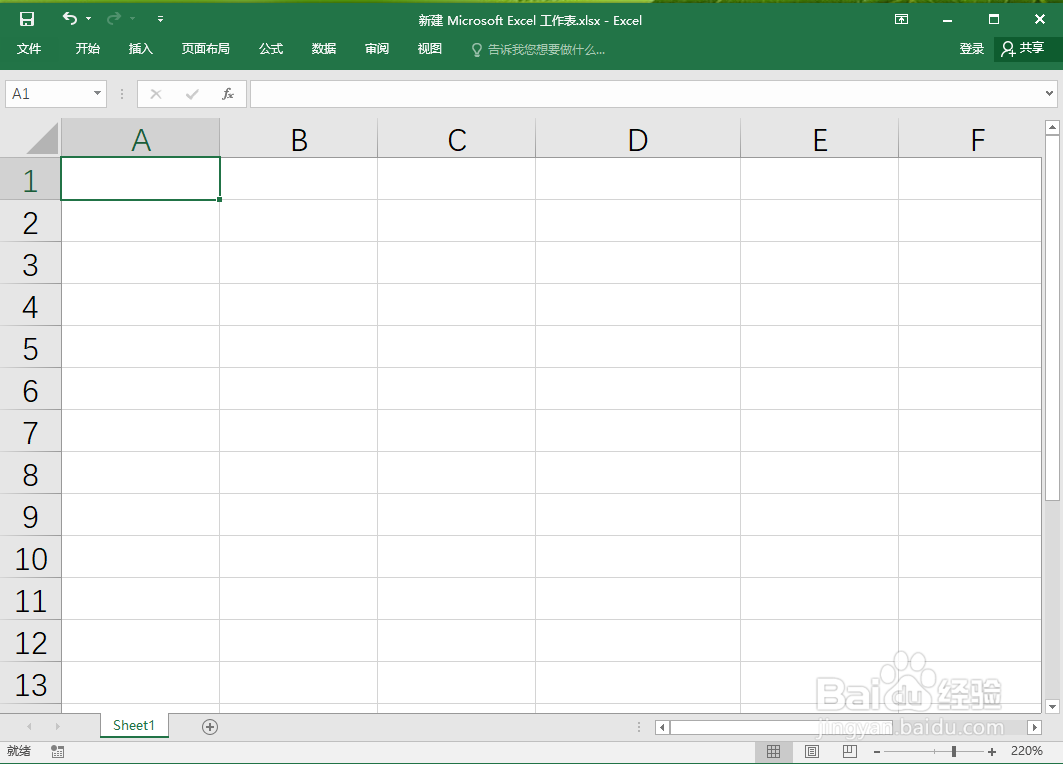Switch to the 数据 ribbon tab

(x=324, y=49)
